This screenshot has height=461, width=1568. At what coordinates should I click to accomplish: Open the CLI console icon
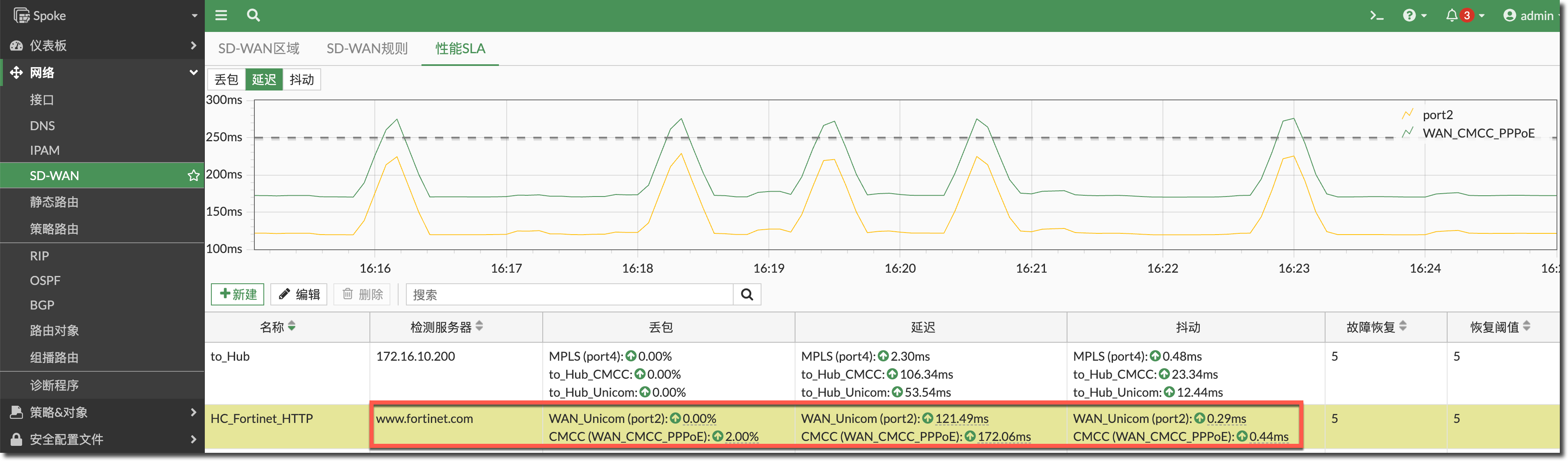pos(1376,16)
